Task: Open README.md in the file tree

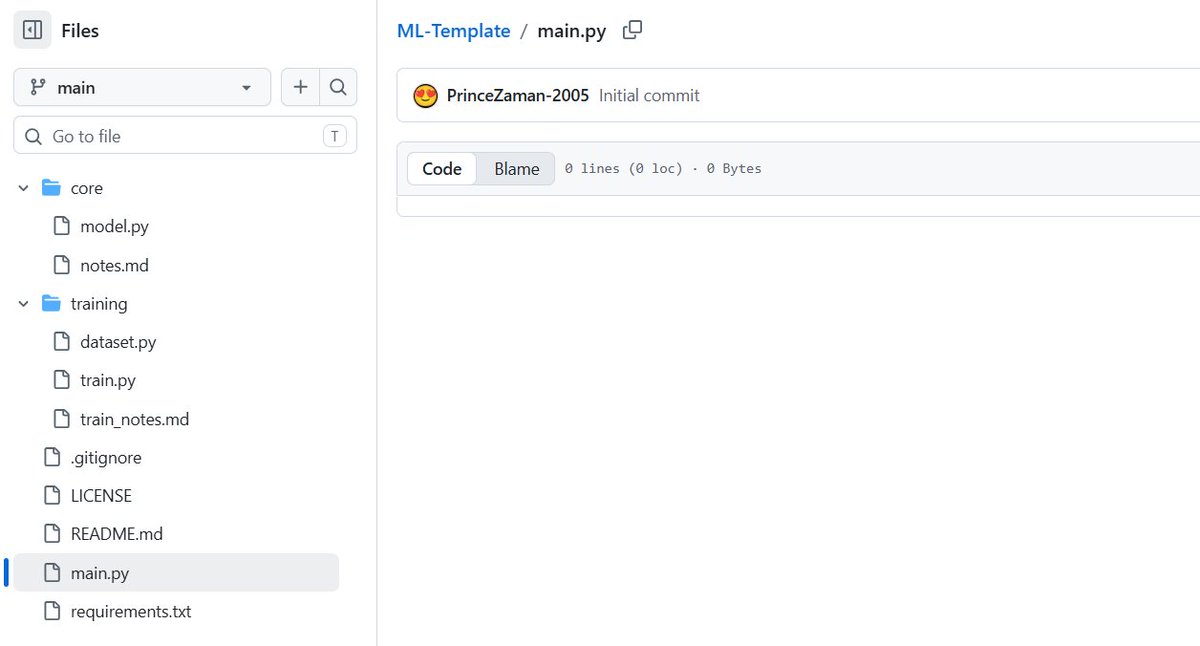Action: pos(116,534)
